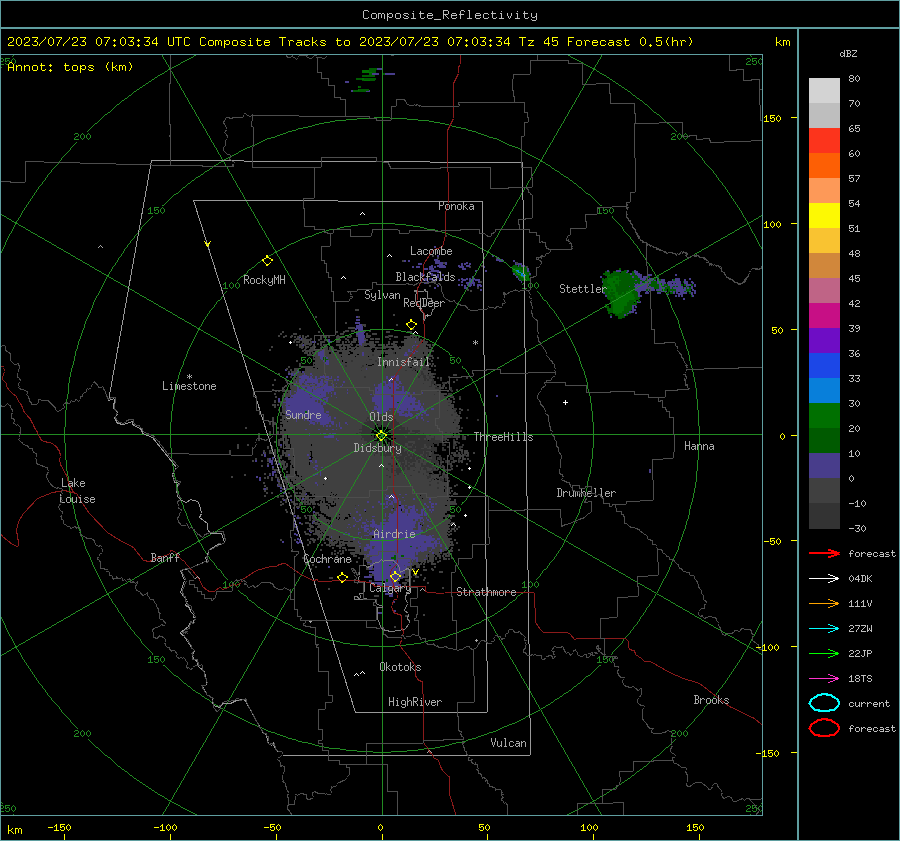Pick the lightest gray 80–70 dBZ swatch
The image size is (900, 841).
click(x=824, y=91)
